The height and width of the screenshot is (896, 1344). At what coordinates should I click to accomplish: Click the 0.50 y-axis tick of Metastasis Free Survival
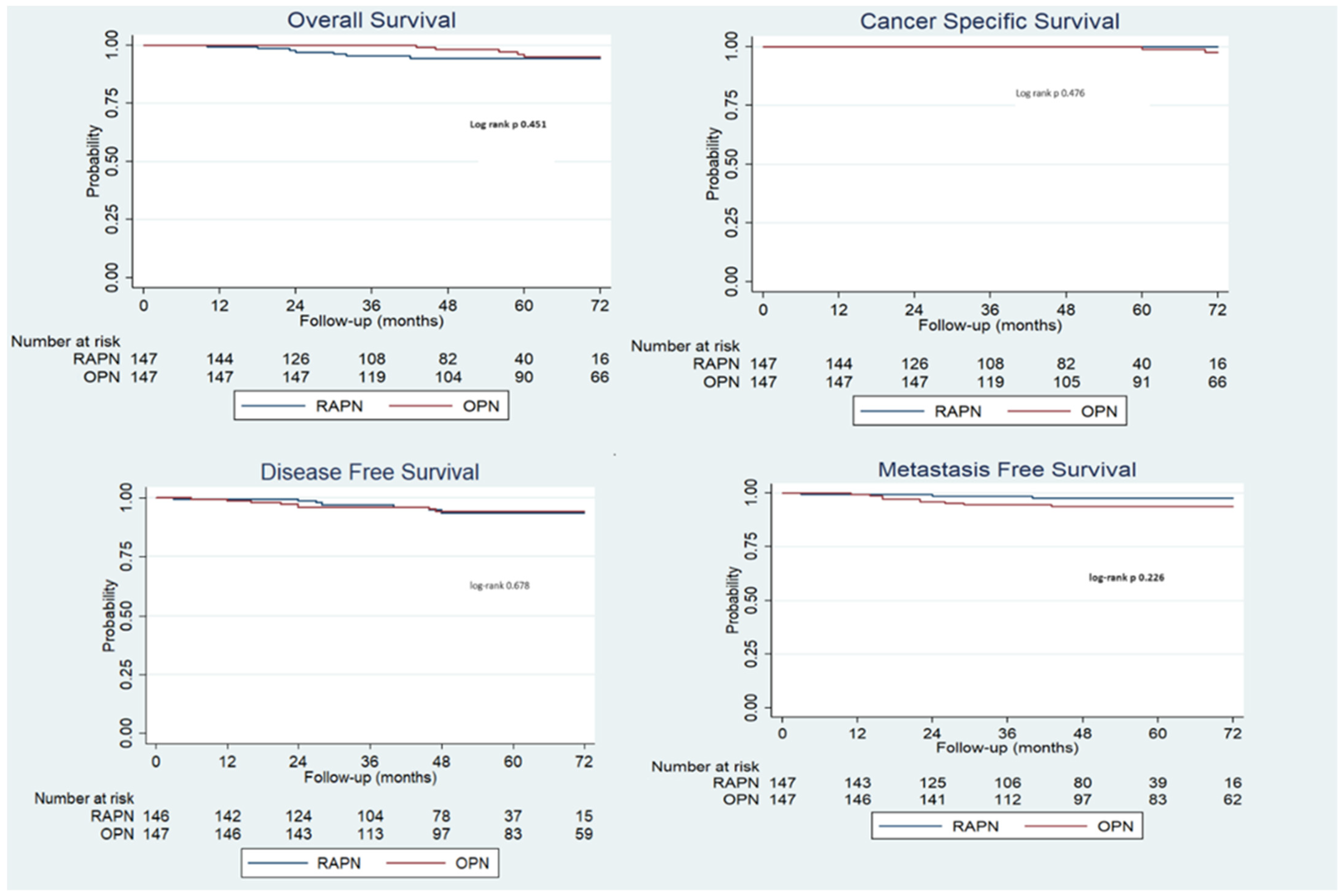(x=750, y=601)
